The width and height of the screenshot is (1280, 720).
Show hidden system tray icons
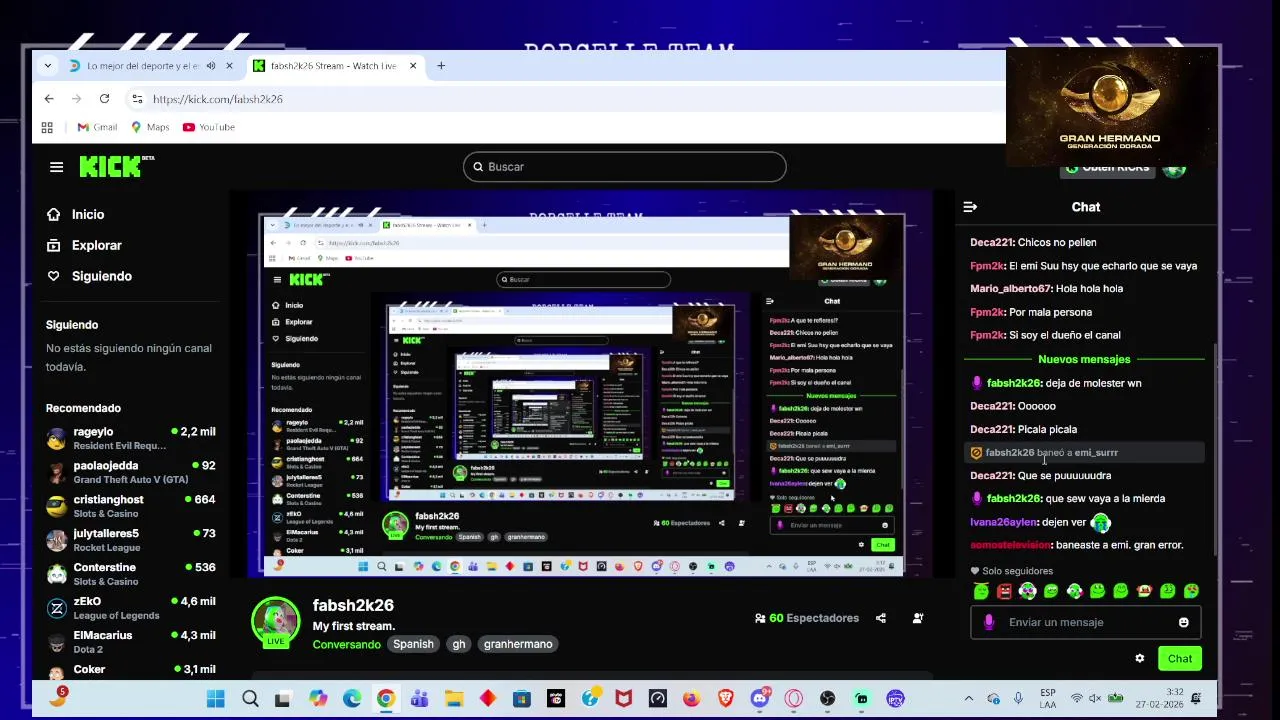pos(968,699)
